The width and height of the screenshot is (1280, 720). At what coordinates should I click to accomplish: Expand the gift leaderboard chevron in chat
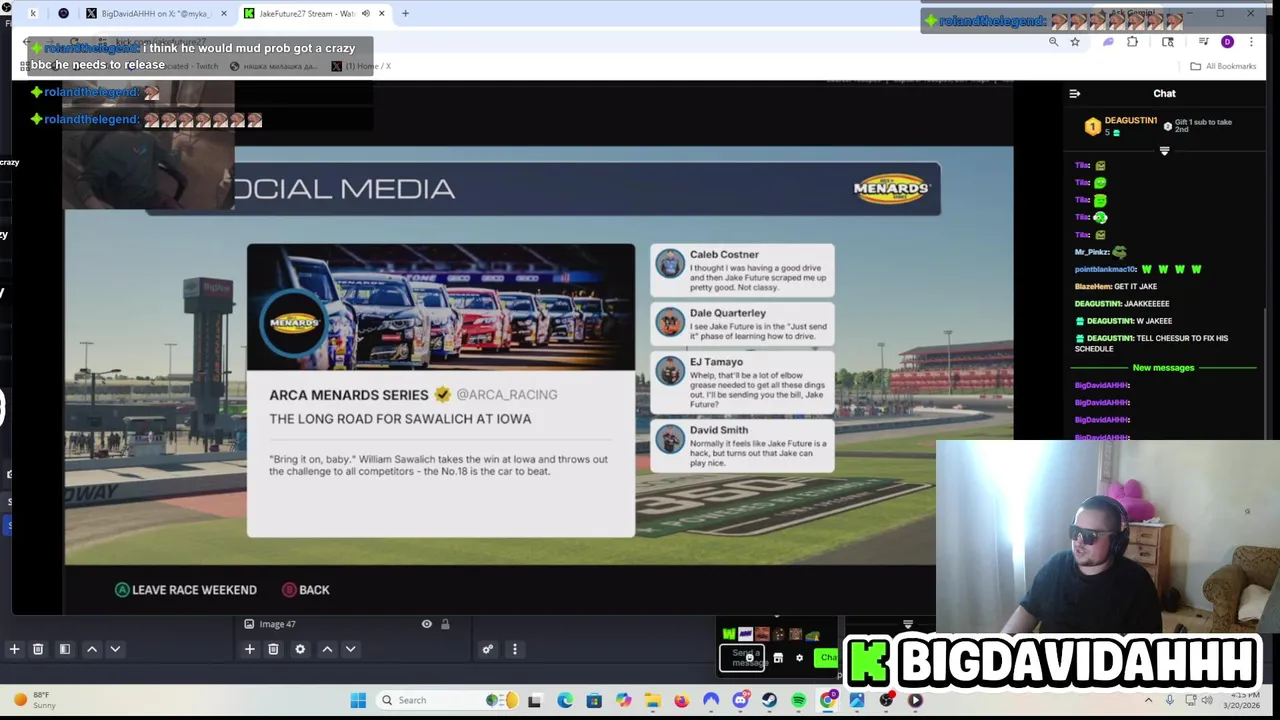[x=1164, y=151]
